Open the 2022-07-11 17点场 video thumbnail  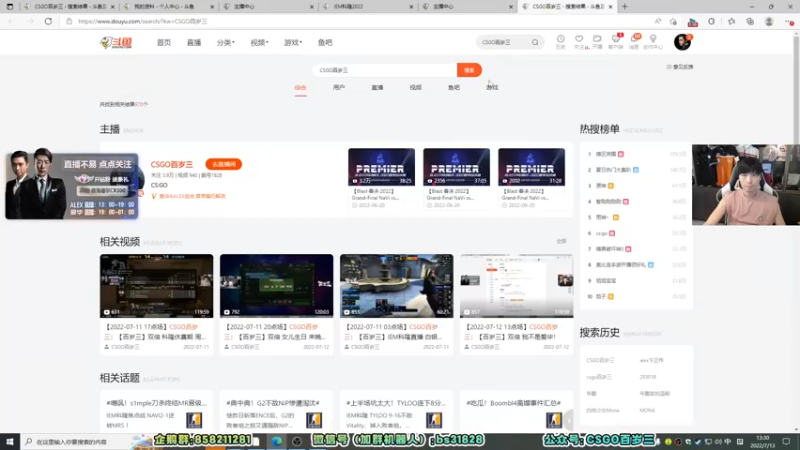coord(157,286)
